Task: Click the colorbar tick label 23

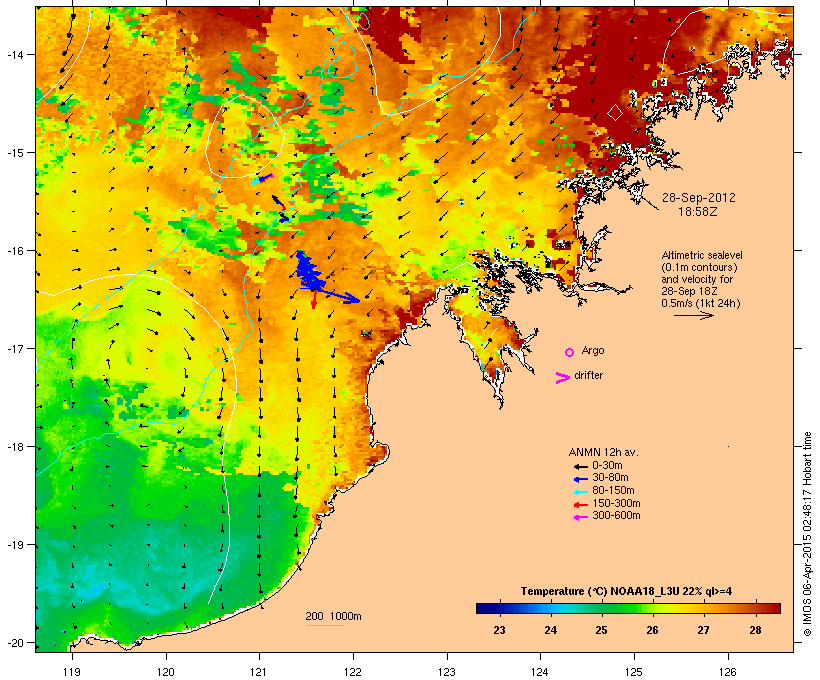Action: [499, 630]
